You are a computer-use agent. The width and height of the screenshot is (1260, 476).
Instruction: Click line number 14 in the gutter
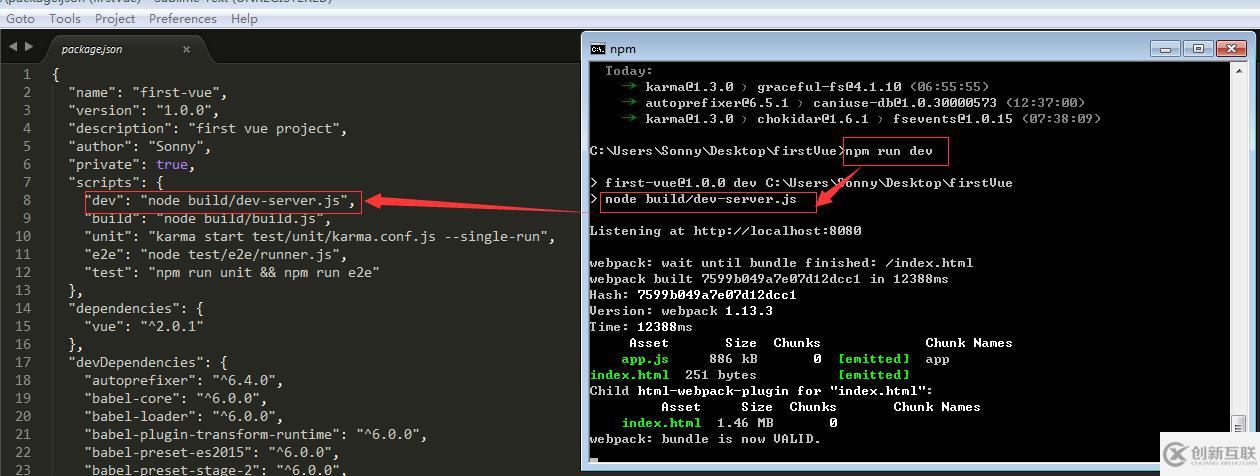[23, 308]
